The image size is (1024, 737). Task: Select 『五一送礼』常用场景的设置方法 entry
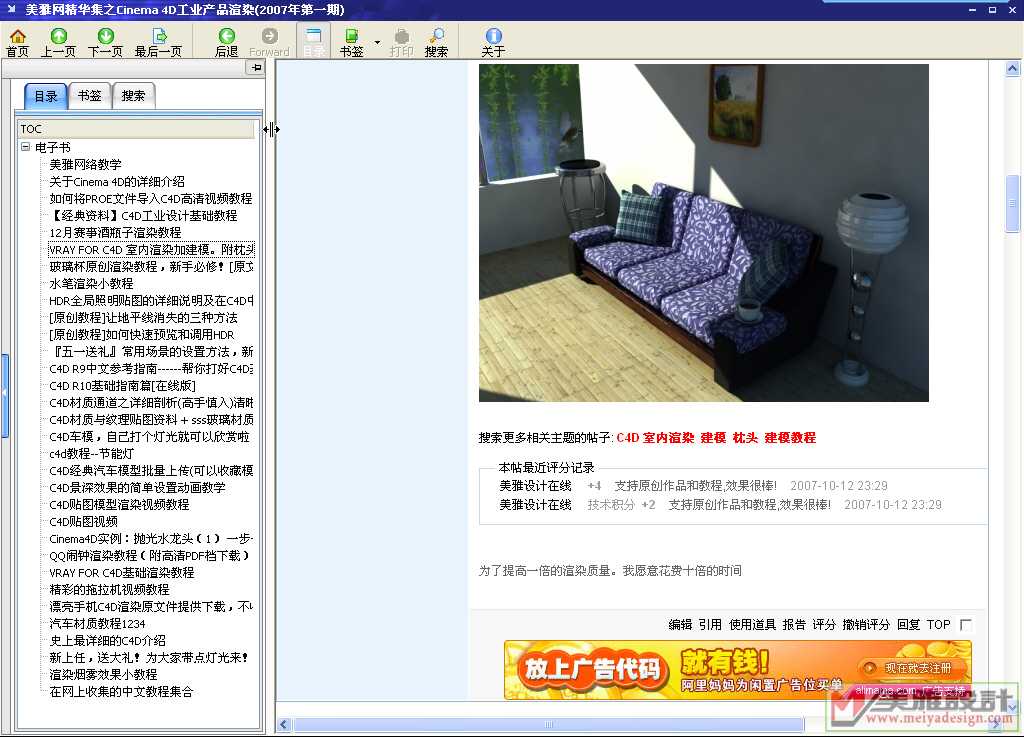[x=152, y=351]
